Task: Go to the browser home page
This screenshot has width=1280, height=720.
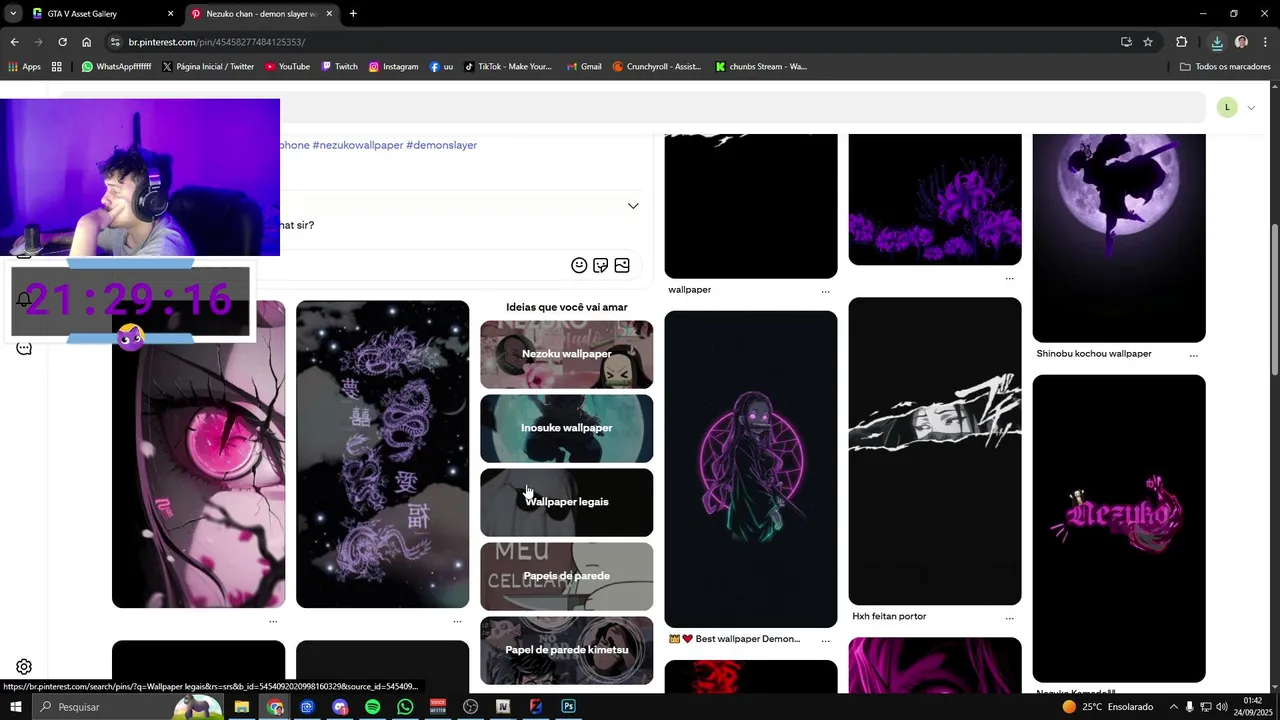Action: pyautogui.click(x=86, y=42)
